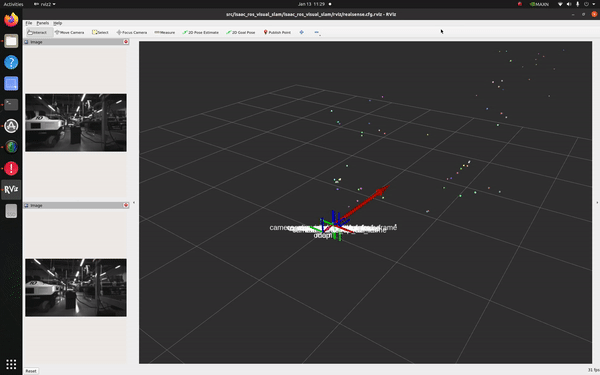Click the upper camera image view

pyautogui.click(x=76, y=122)
